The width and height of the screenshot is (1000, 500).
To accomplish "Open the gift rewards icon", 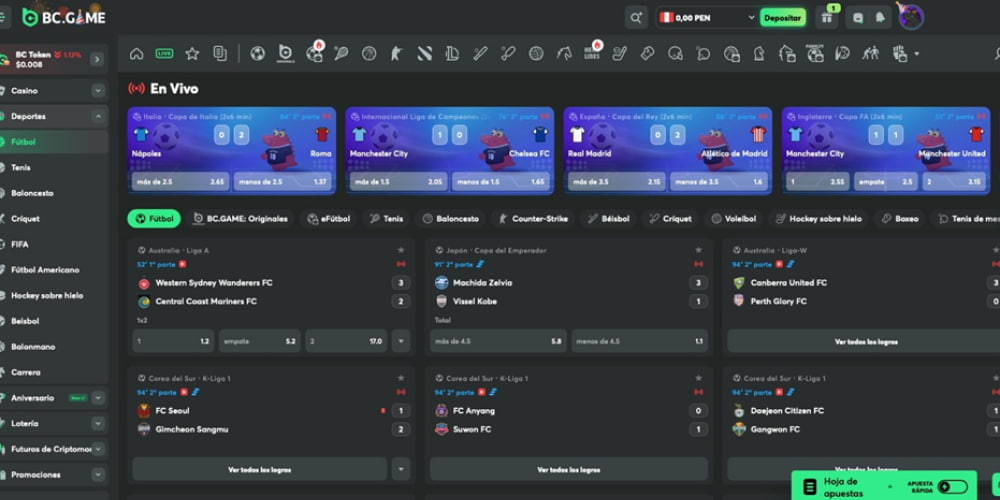I will [x=826, y=18].
